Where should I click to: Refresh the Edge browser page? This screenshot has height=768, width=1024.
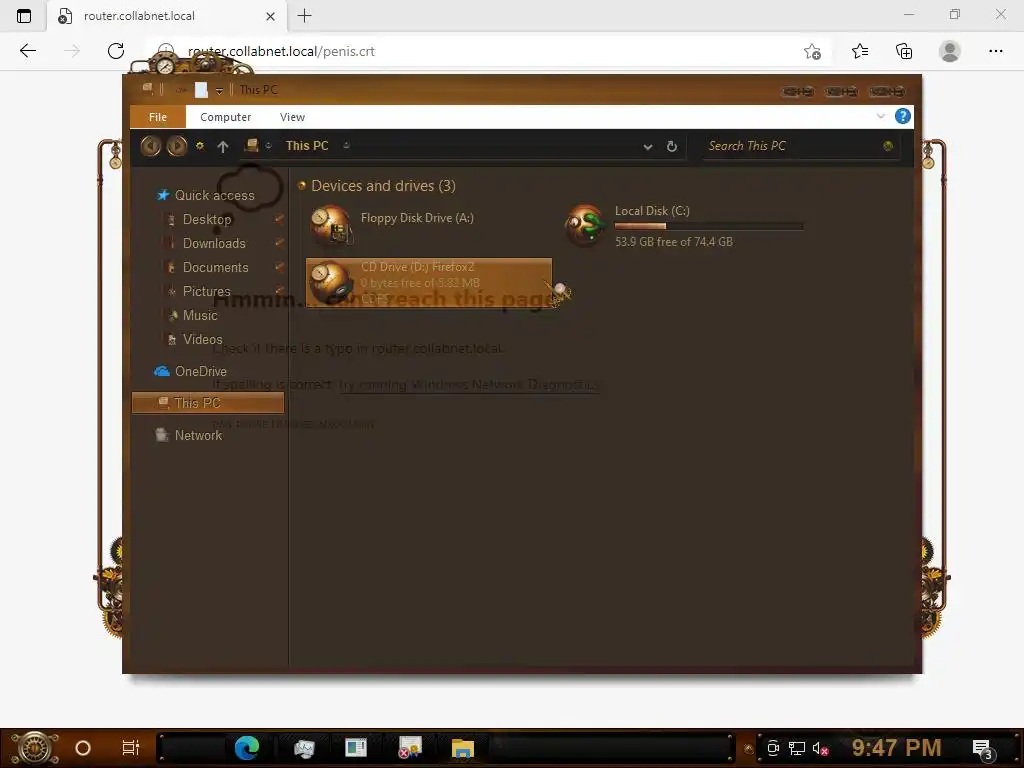point(116,51)
